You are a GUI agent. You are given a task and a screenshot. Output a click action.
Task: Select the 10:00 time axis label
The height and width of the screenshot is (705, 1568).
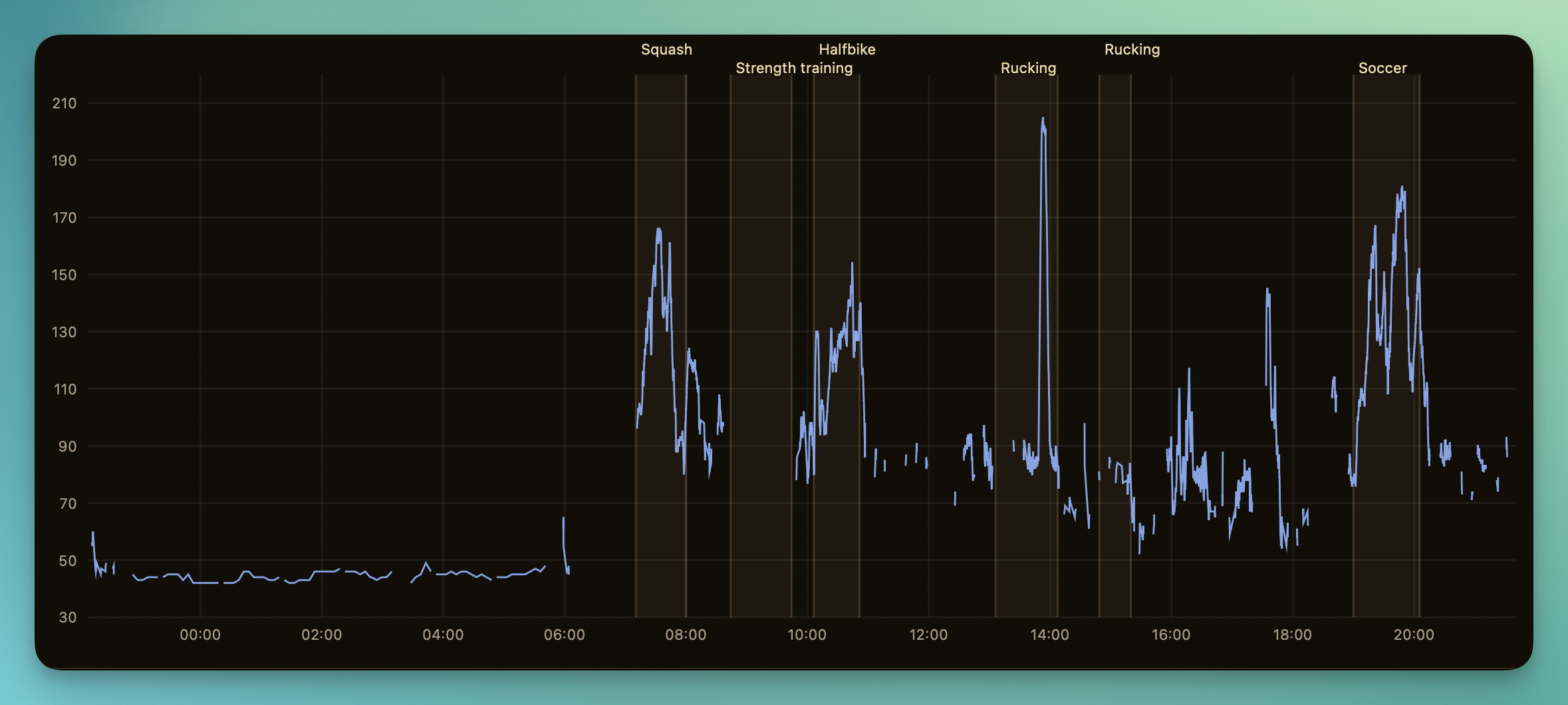(807, 634)
